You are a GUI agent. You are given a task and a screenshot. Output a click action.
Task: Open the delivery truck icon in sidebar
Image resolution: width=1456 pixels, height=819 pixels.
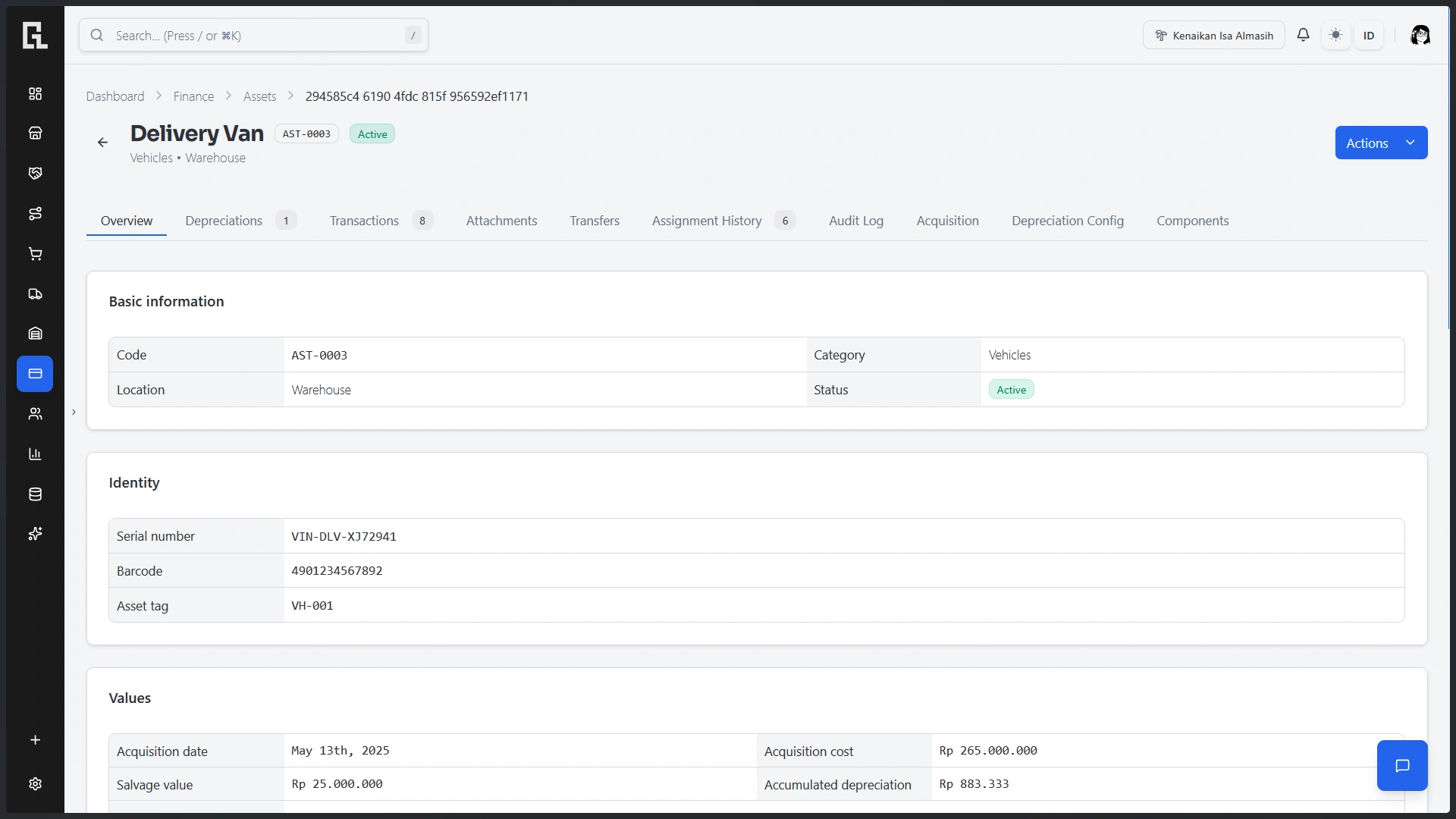click(35, 293)
